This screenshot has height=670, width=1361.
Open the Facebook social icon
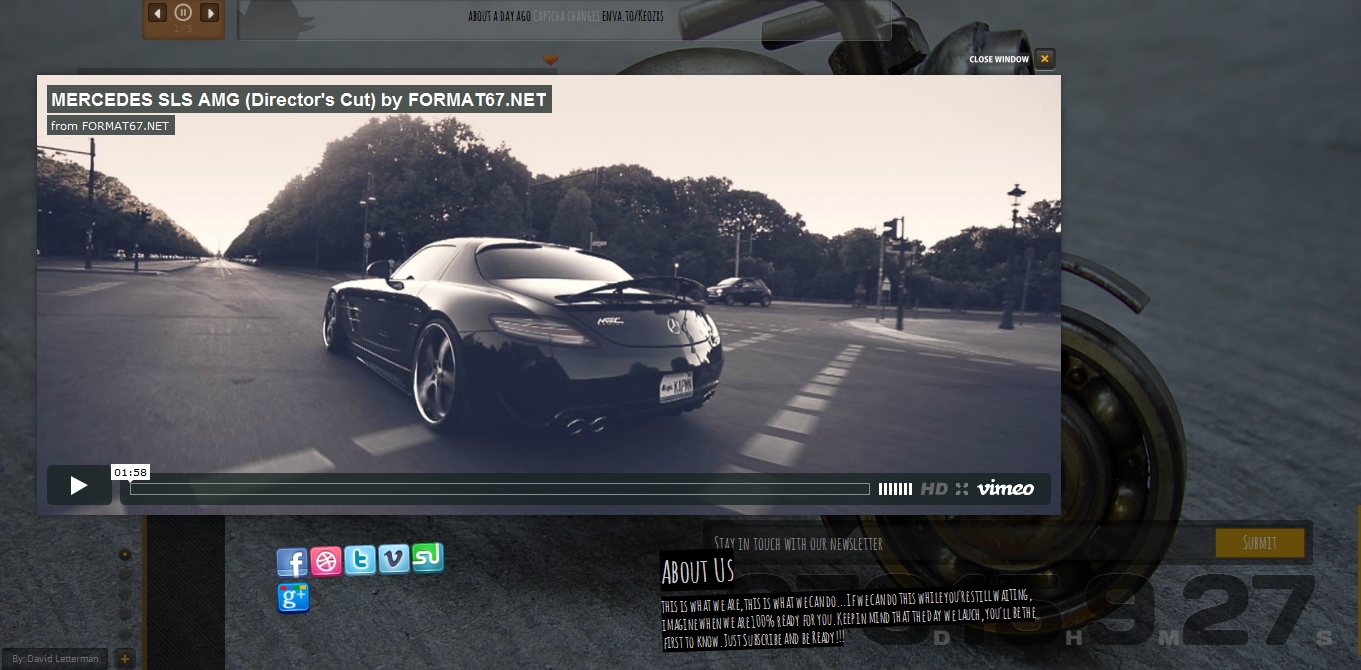(292, 563)
